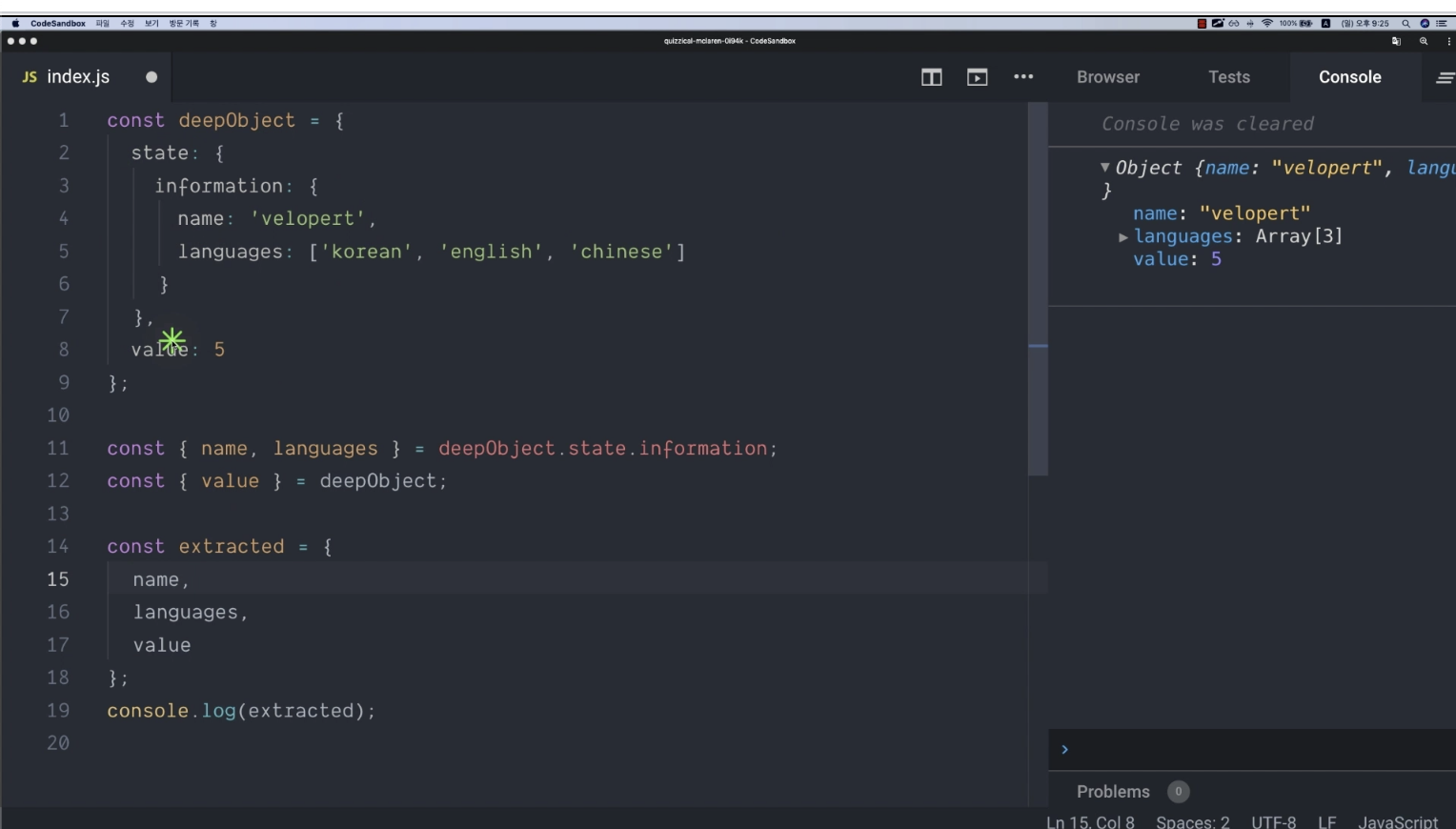Open the vertical three-dot window menu
Screen dimensions: 1456x829
coord(1449,41)
